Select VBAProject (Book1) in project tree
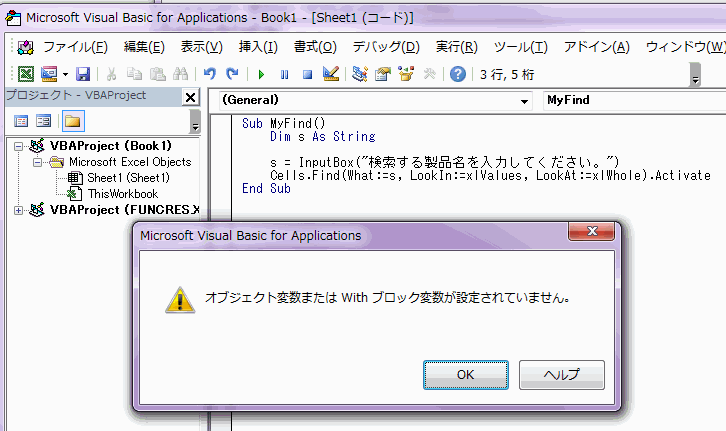 point(111,146)
